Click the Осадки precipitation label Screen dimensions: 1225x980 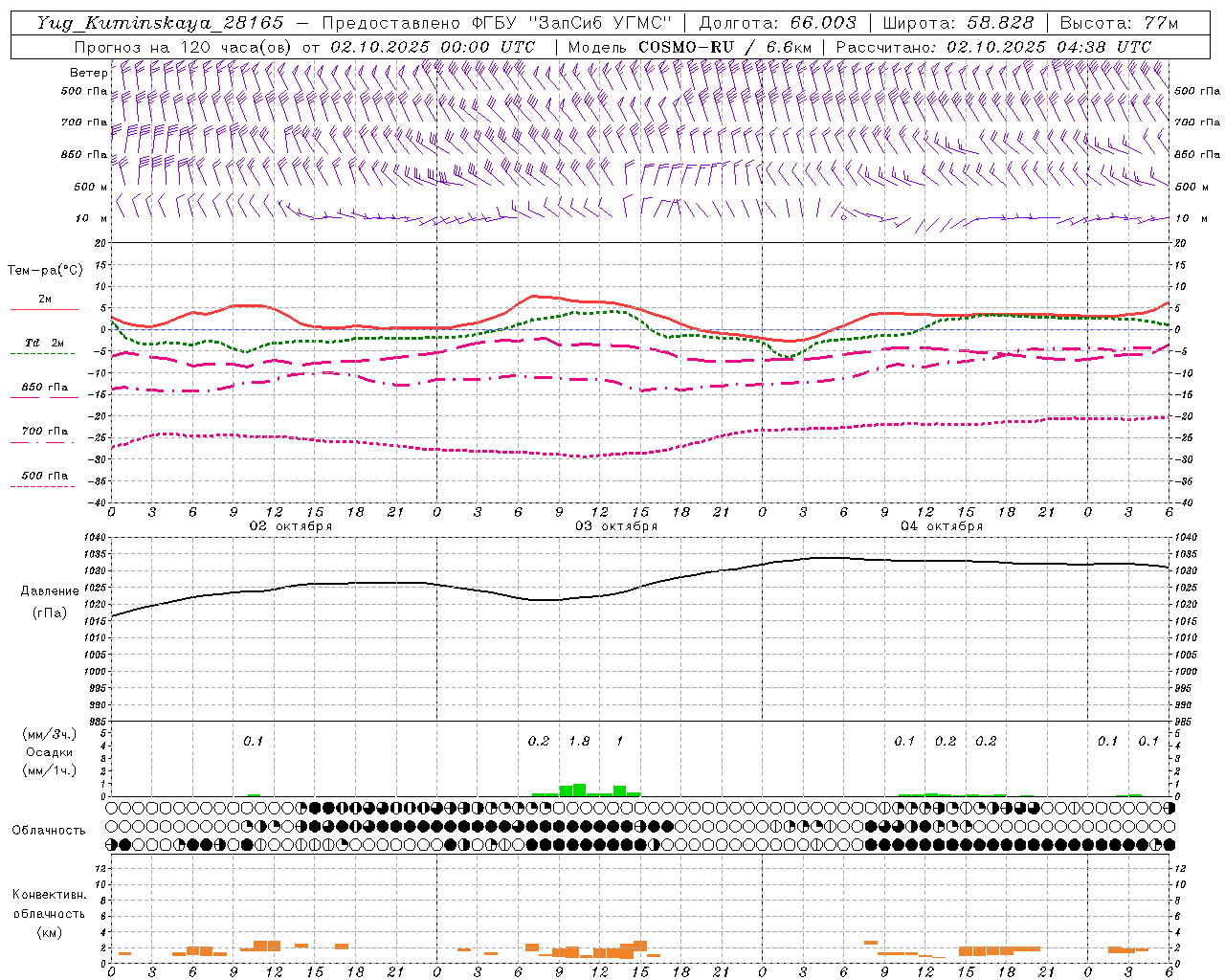pos(50,753)
